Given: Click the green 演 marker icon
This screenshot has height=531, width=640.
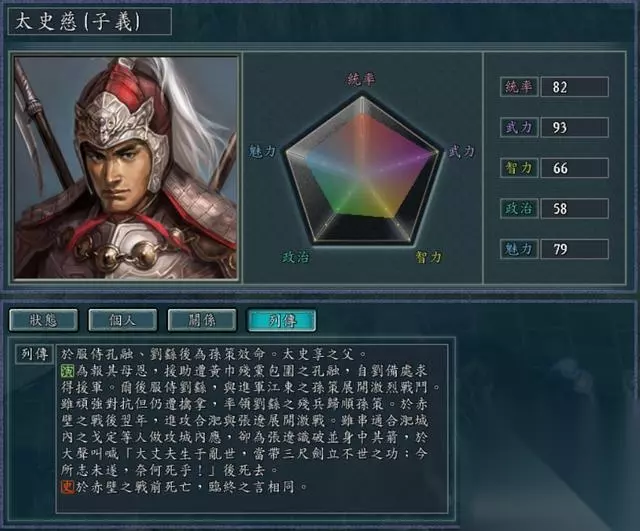Looking at the screenshot, I should click(x=67, y=371).
